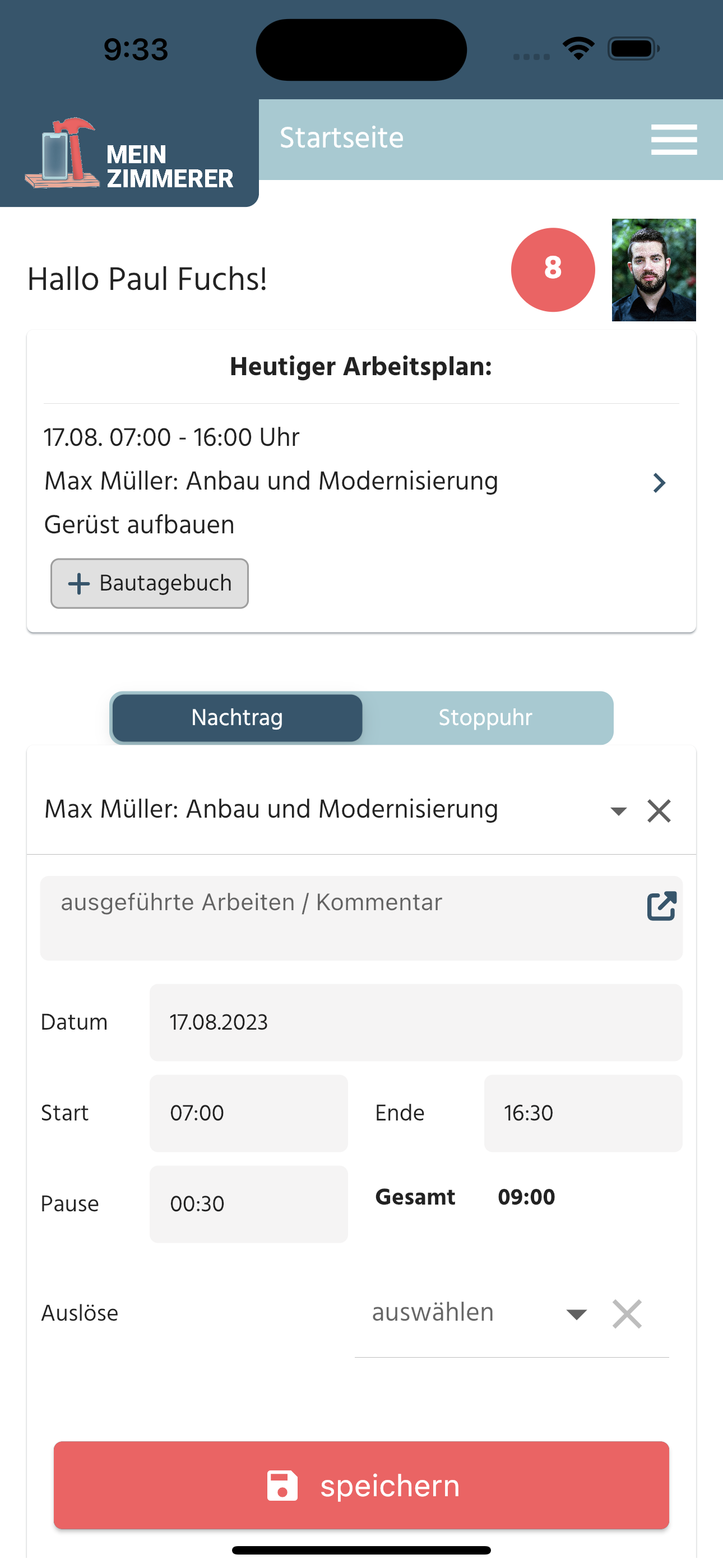The width and height of the screenshot is (723, 1568).
Task: Edit the Ende time 16:30
Action: click(x=582, y=1113)
